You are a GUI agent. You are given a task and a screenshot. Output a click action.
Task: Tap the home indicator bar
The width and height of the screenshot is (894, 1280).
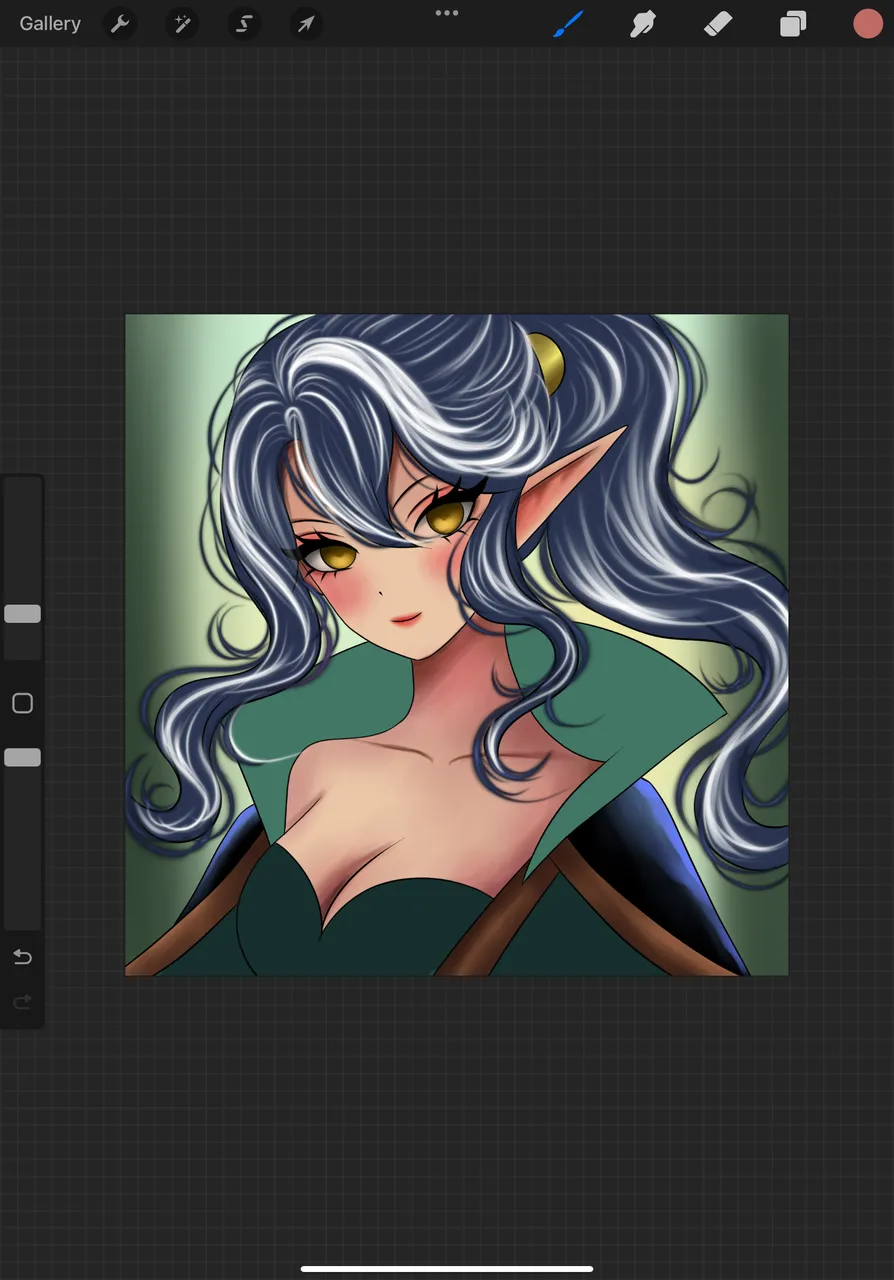[x=447, y=1269]
